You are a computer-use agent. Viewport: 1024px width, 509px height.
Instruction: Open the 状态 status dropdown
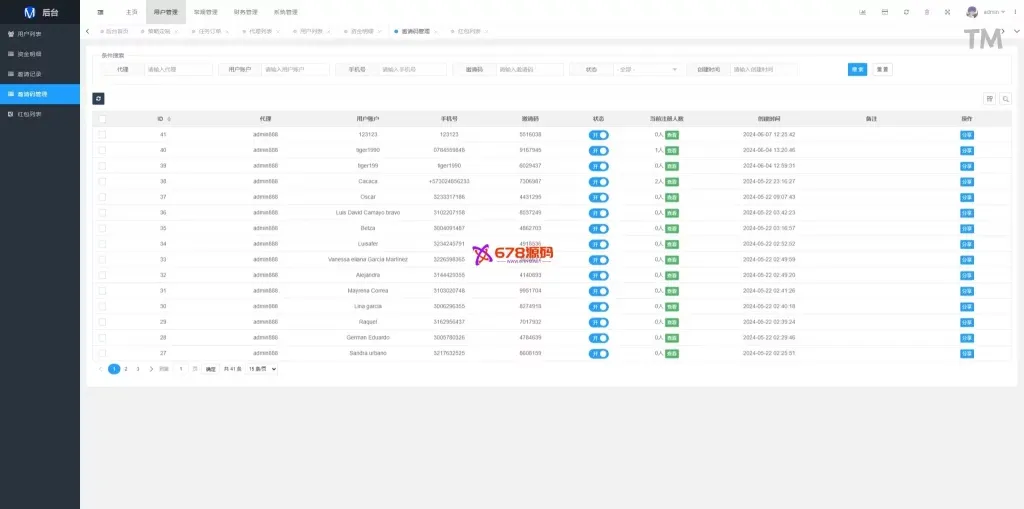tap(647, 70)
